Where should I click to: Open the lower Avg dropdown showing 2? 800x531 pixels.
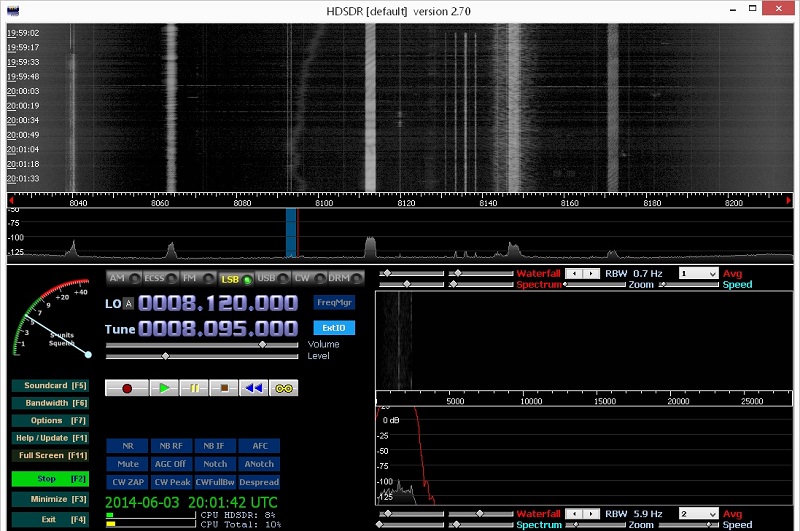tap(698, 514)
